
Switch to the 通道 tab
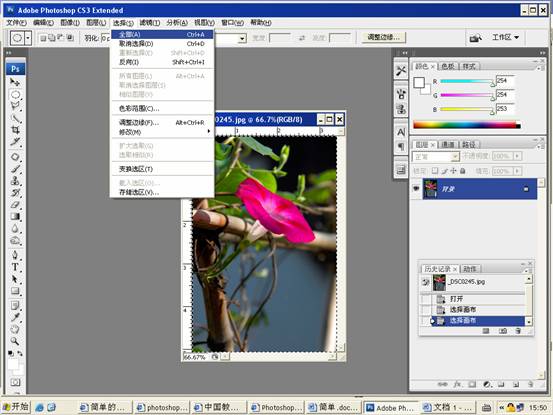[x=448, y=145]
